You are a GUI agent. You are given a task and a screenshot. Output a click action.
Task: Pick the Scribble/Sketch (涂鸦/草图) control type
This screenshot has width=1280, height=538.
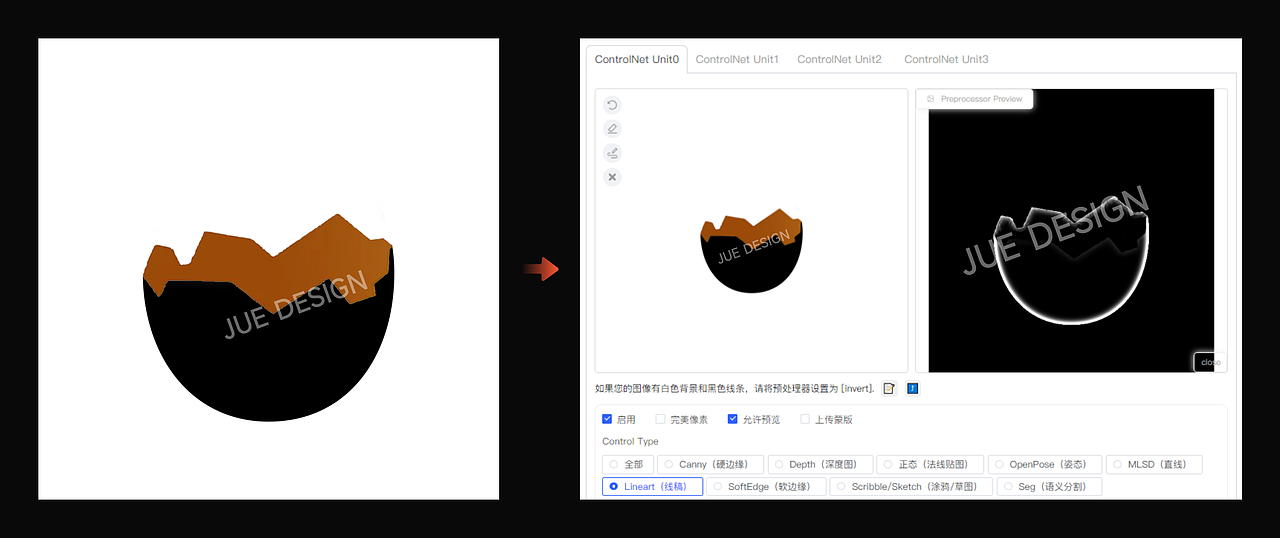click(911, 487)
